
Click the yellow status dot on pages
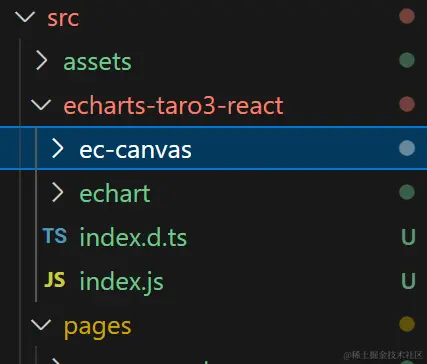(407, 324)
